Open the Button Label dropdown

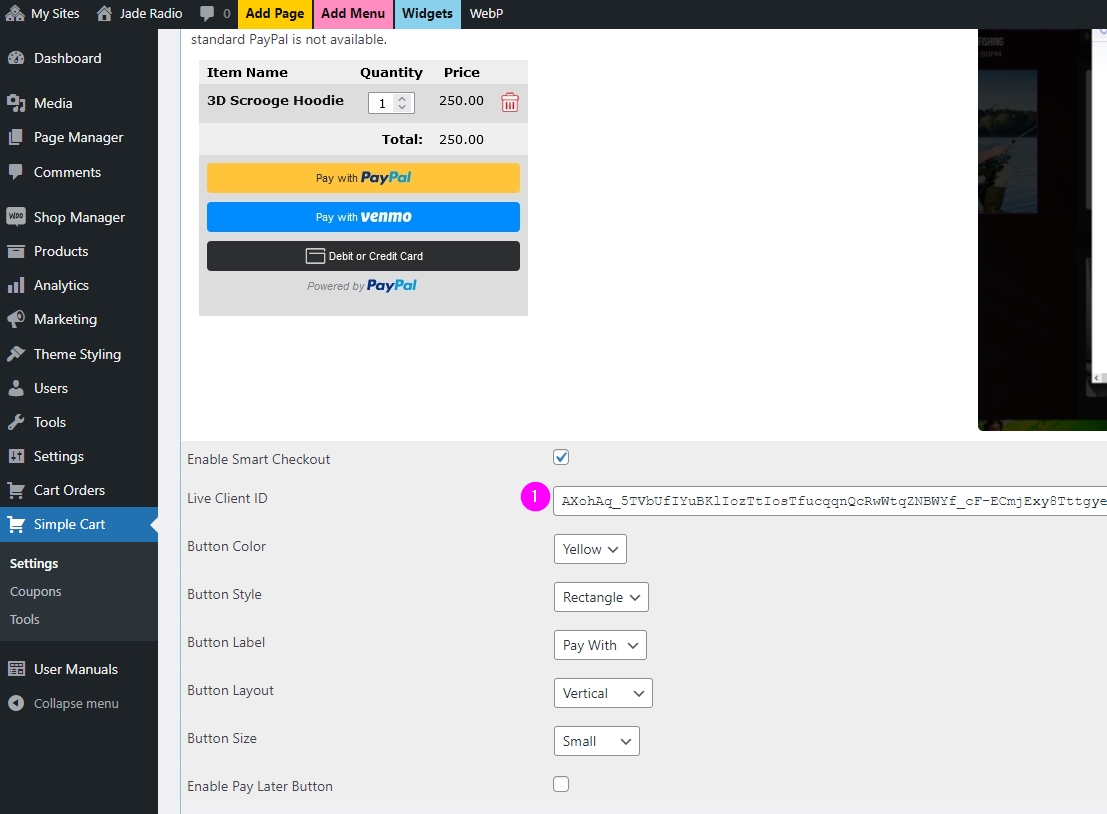[600, 645]
